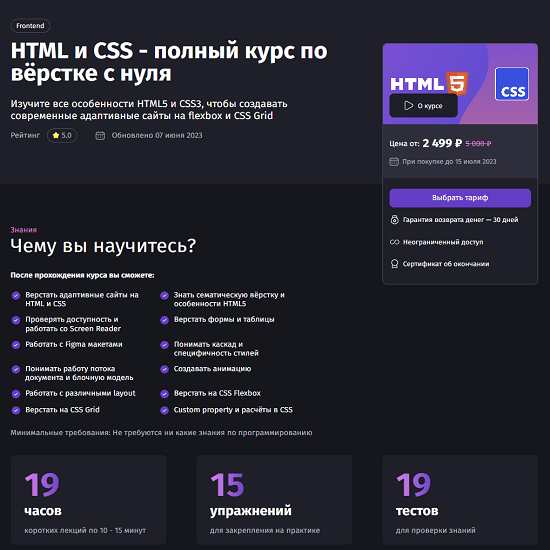Click the heading 'Чему вы научитесь?'
This screenshot has width=550, height=550.
[x=103, y=246]
